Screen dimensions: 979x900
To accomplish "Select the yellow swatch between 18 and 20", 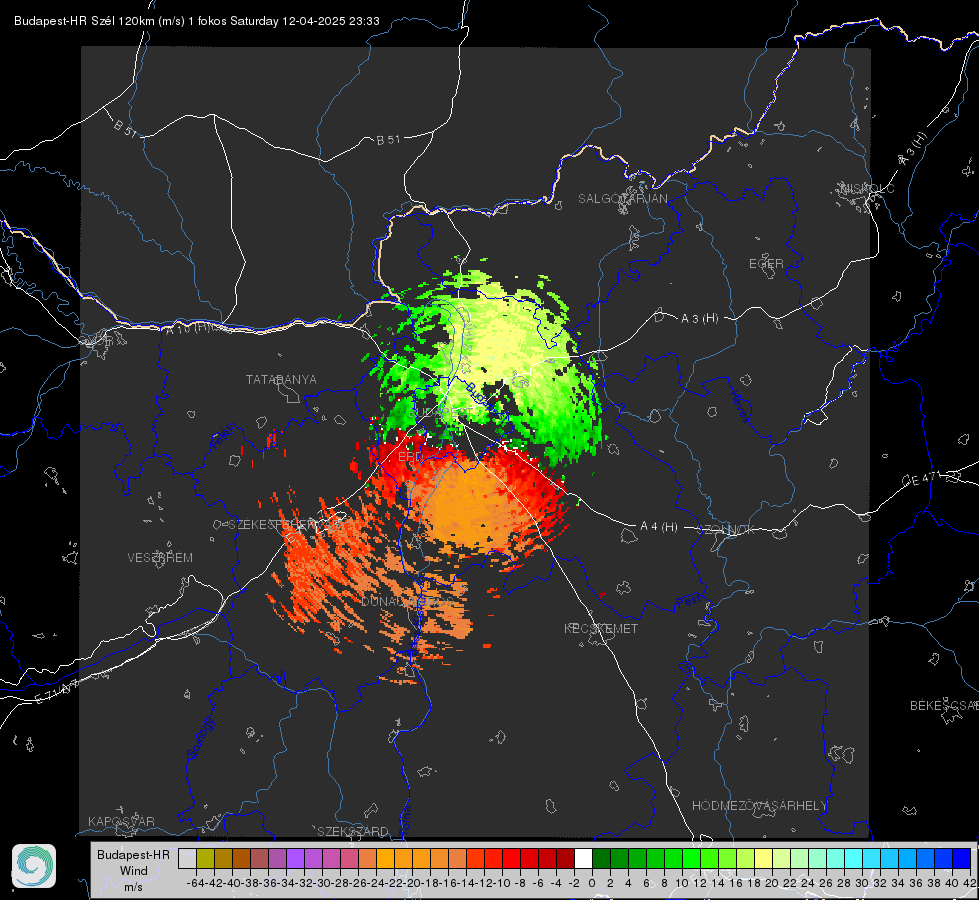I will pyautogui.click(x=763, y=858).
